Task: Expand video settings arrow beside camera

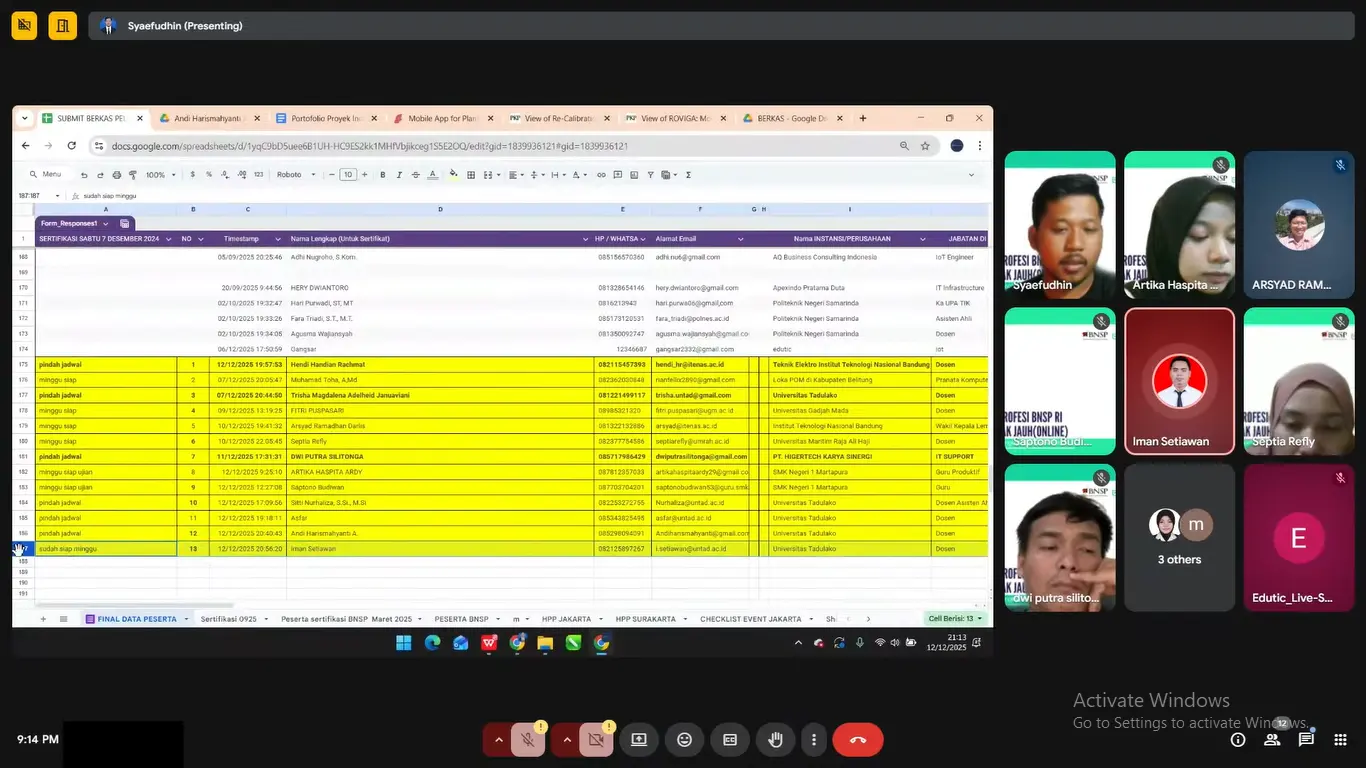Action: click(x=567, y=740)
